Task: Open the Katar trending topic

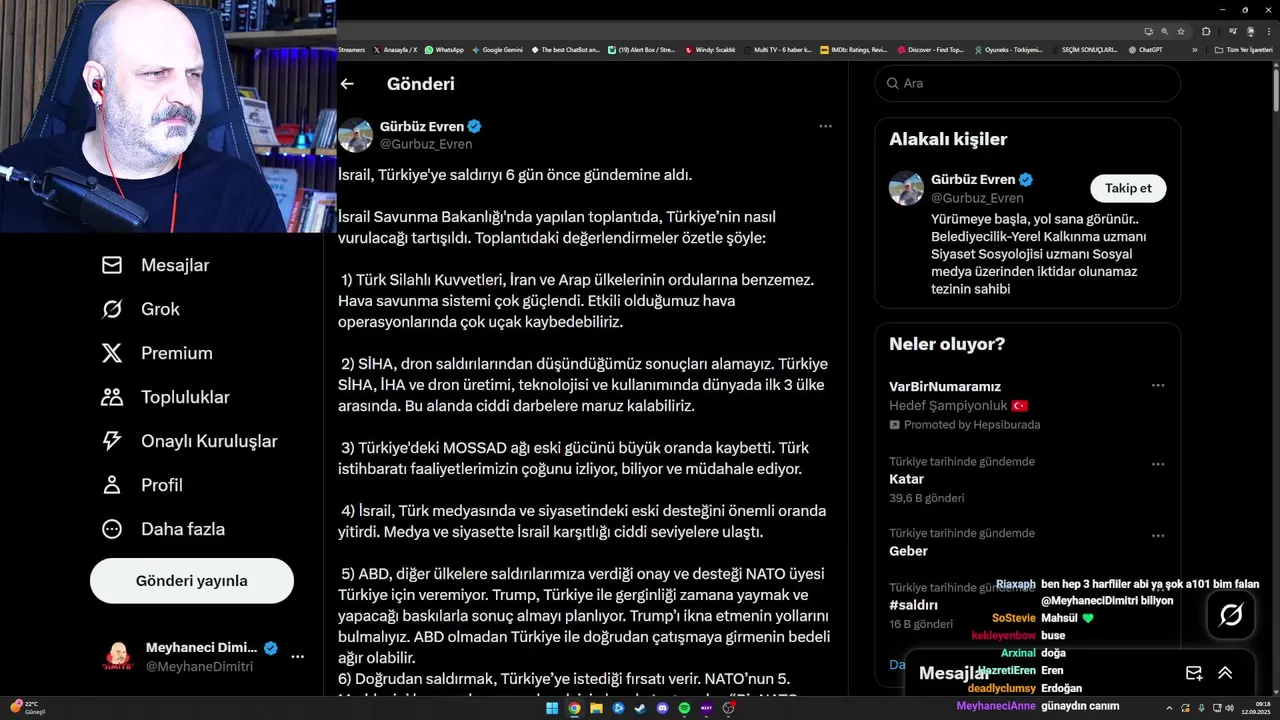Action: point(907,479)
